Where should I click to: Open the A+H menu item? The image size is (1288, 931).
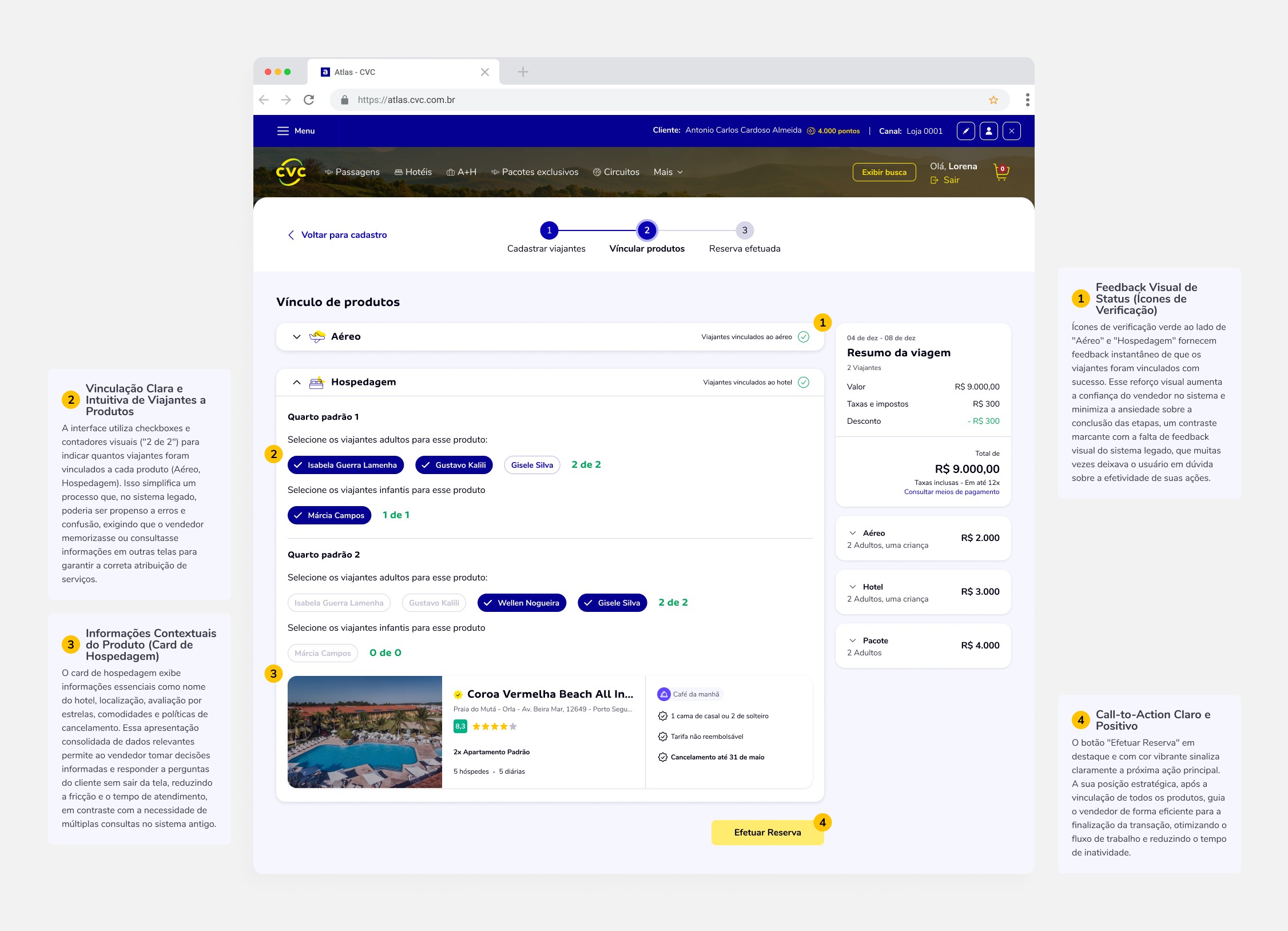[x=462, y=172]
